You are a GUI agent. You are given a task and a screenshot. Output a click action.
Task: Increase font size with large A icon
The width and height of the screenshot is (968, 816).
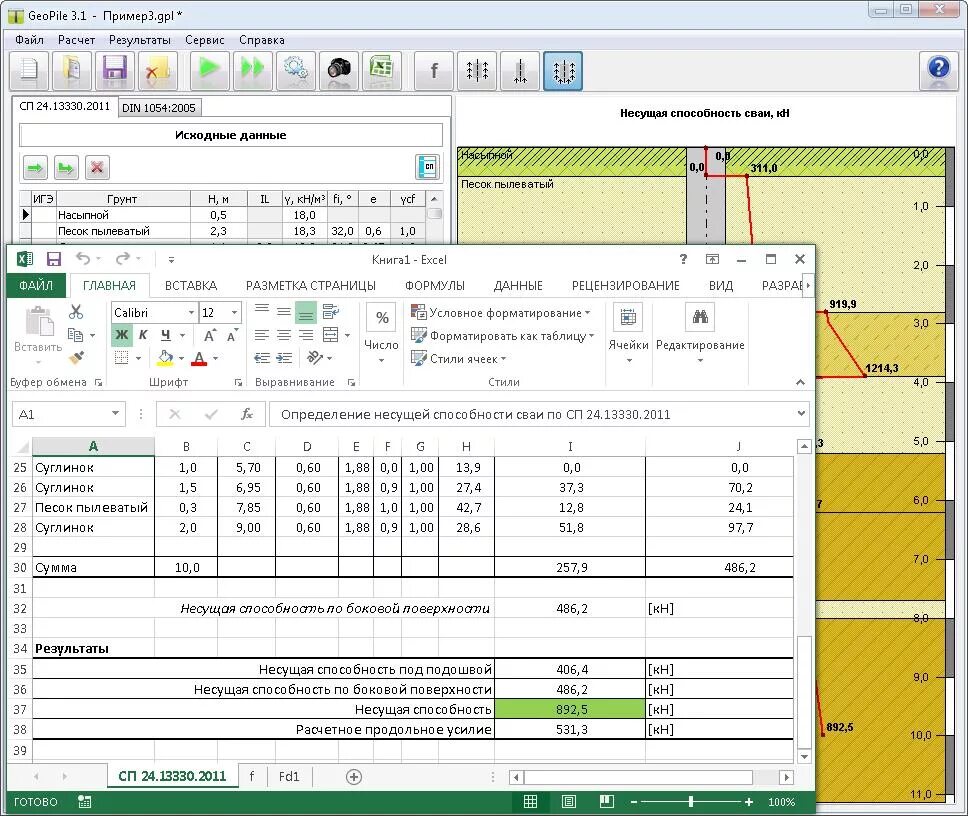(x=210, y=335)
